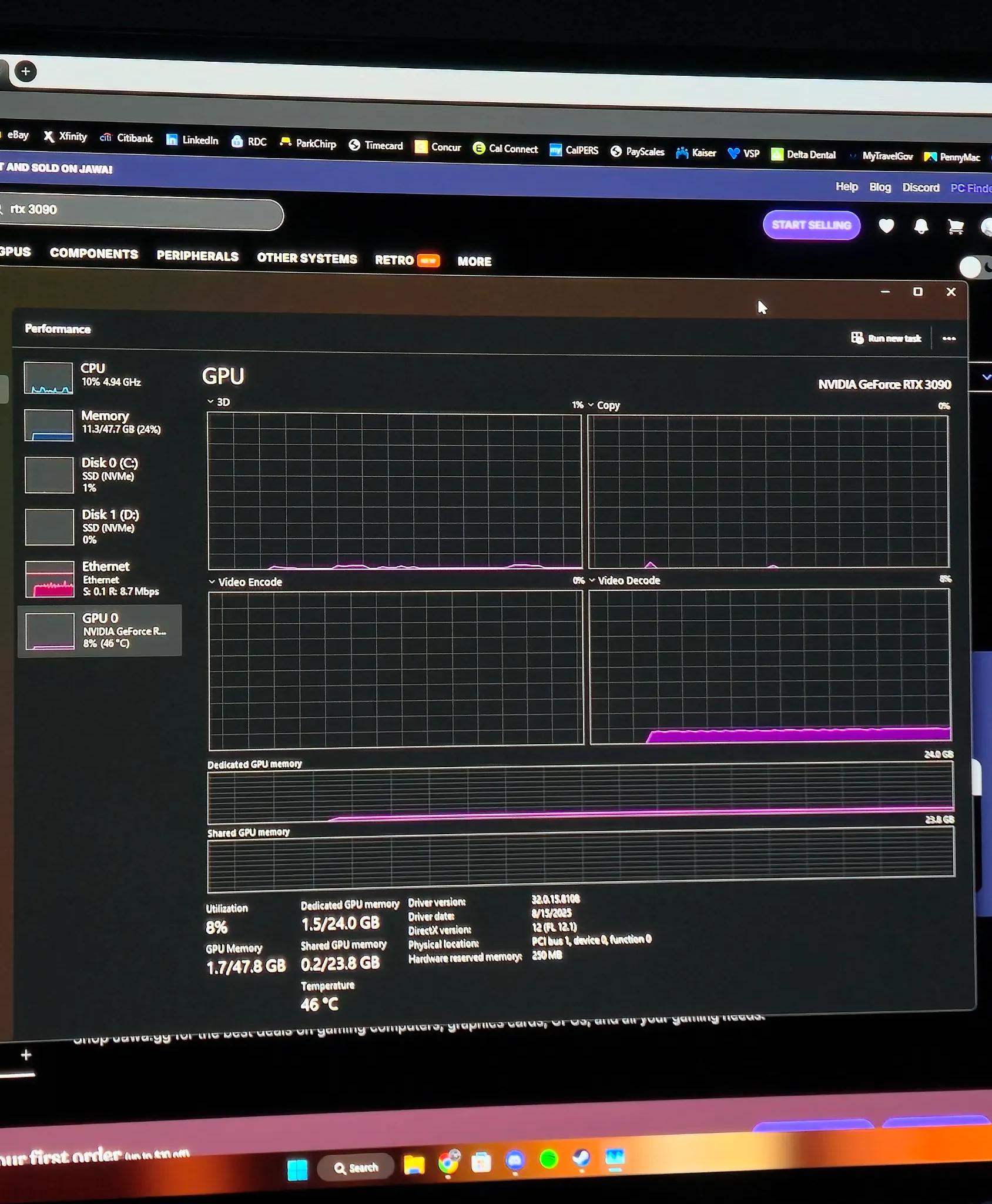Click the GPU Memory value 1.7/47.8 GB
This screenshot has height=1204, width=992.
[246, 967]
